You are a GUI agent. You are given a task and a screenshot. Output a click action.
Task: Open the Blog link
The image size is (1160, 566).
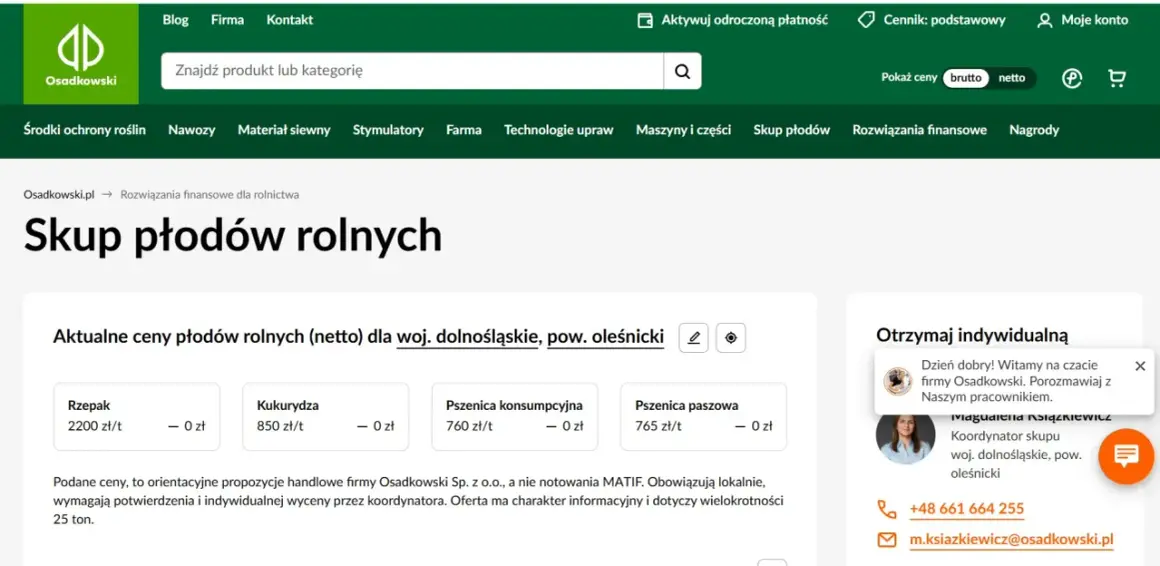[x=175, y=20]
